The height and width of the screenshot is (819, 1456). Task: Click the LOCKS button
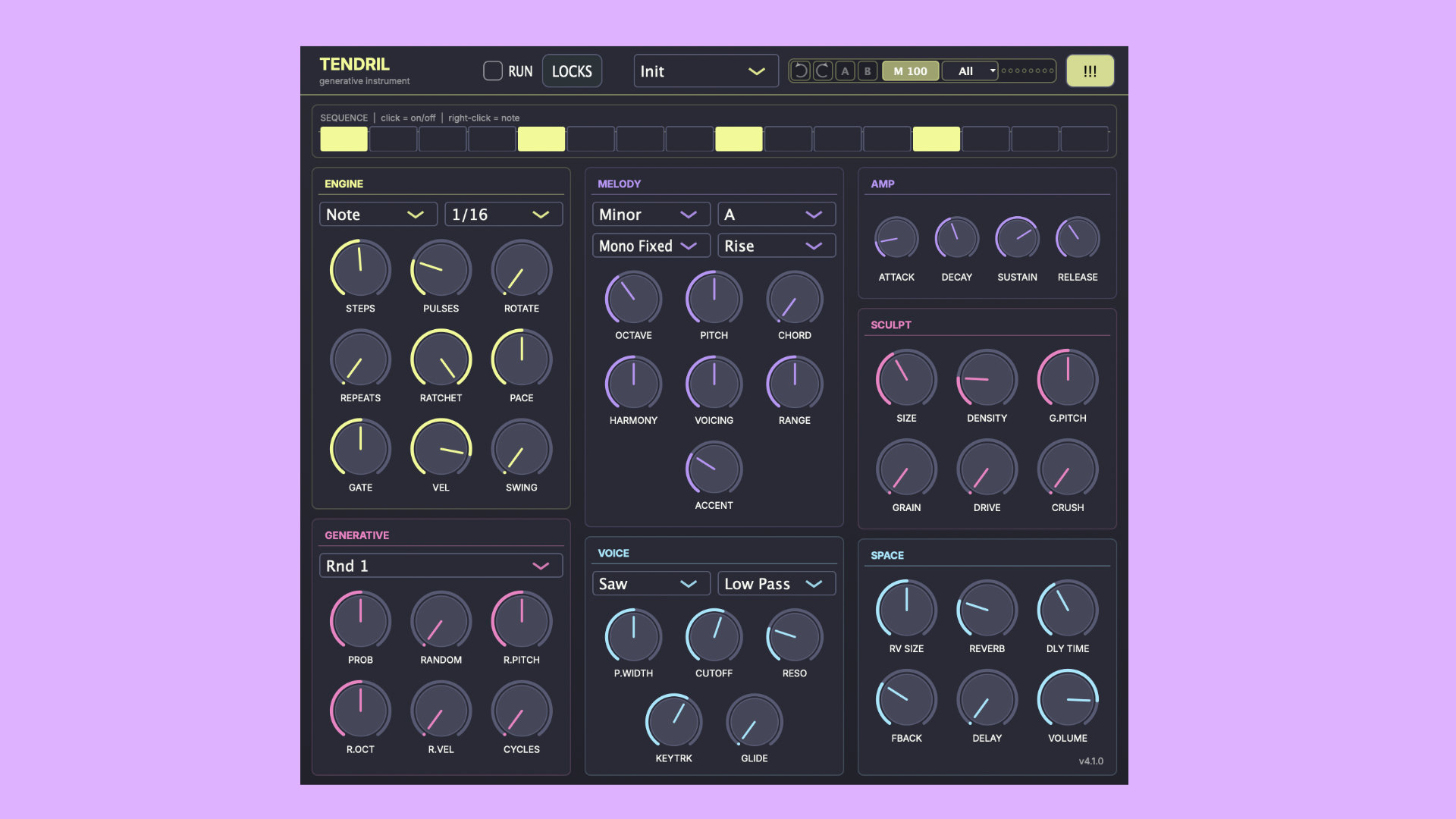click(x=572, y=71)
